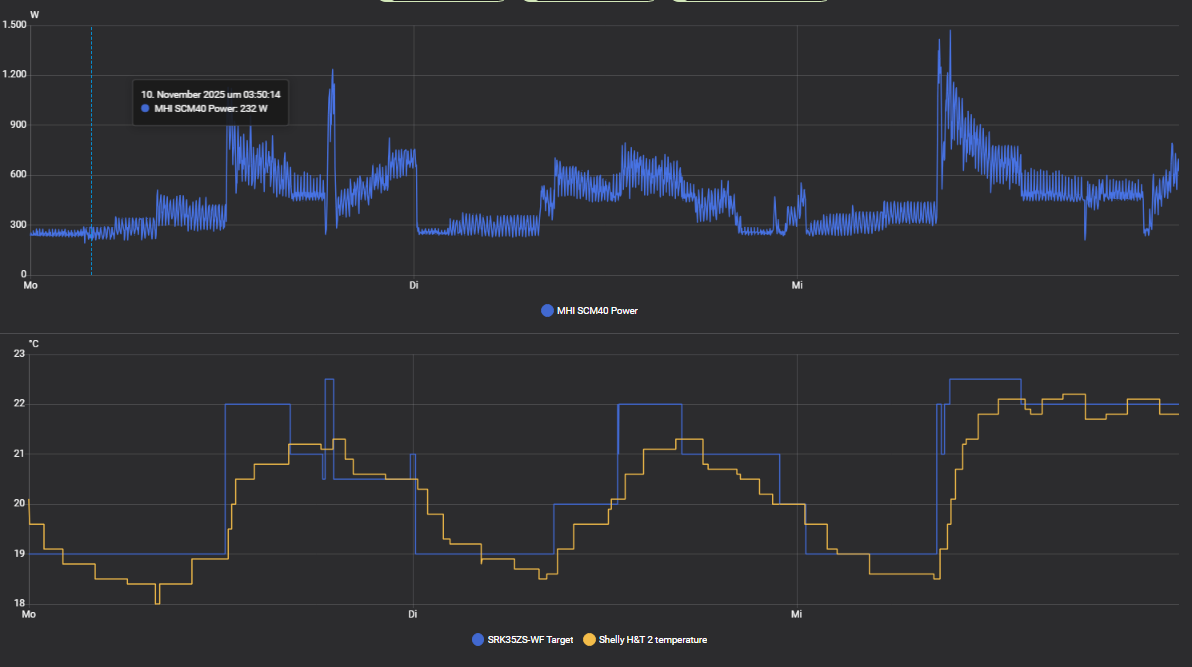Hide the SRK35ZS-WF Target series via legend
Viewport: 1192px width, 667px height.
point(529,640)
